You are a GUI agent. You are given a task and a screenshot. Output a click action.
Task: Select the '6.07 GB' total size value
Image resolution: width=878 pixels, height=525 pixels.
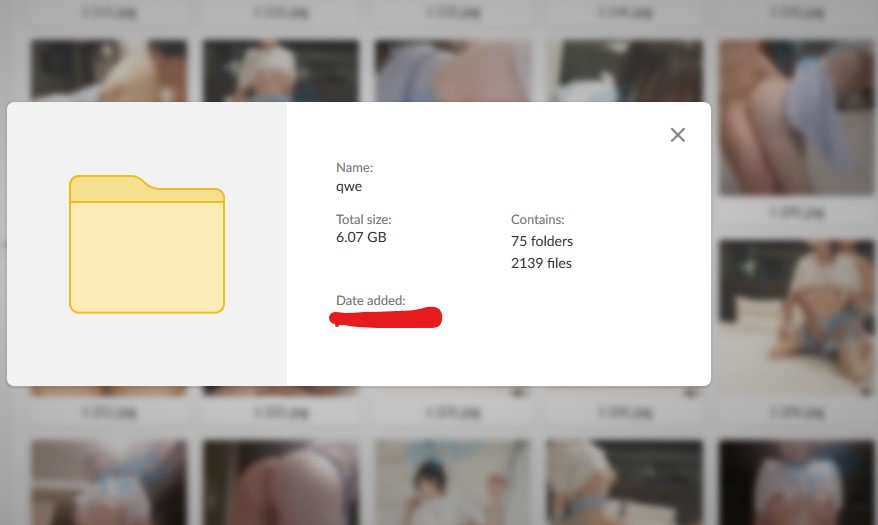(x=361, y=237)
